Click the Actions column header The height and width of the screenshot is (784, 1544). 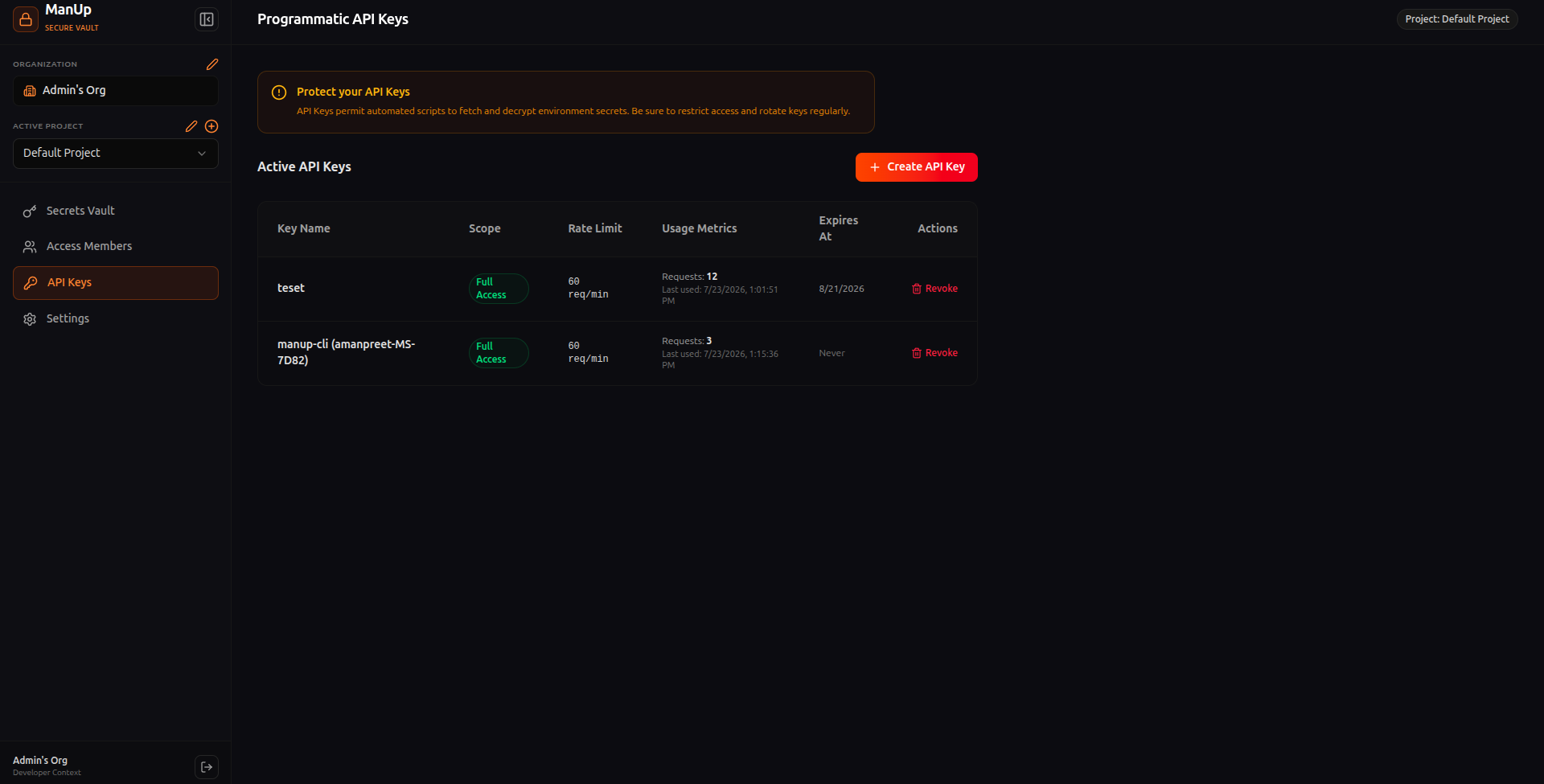click(x=938, y=228)
